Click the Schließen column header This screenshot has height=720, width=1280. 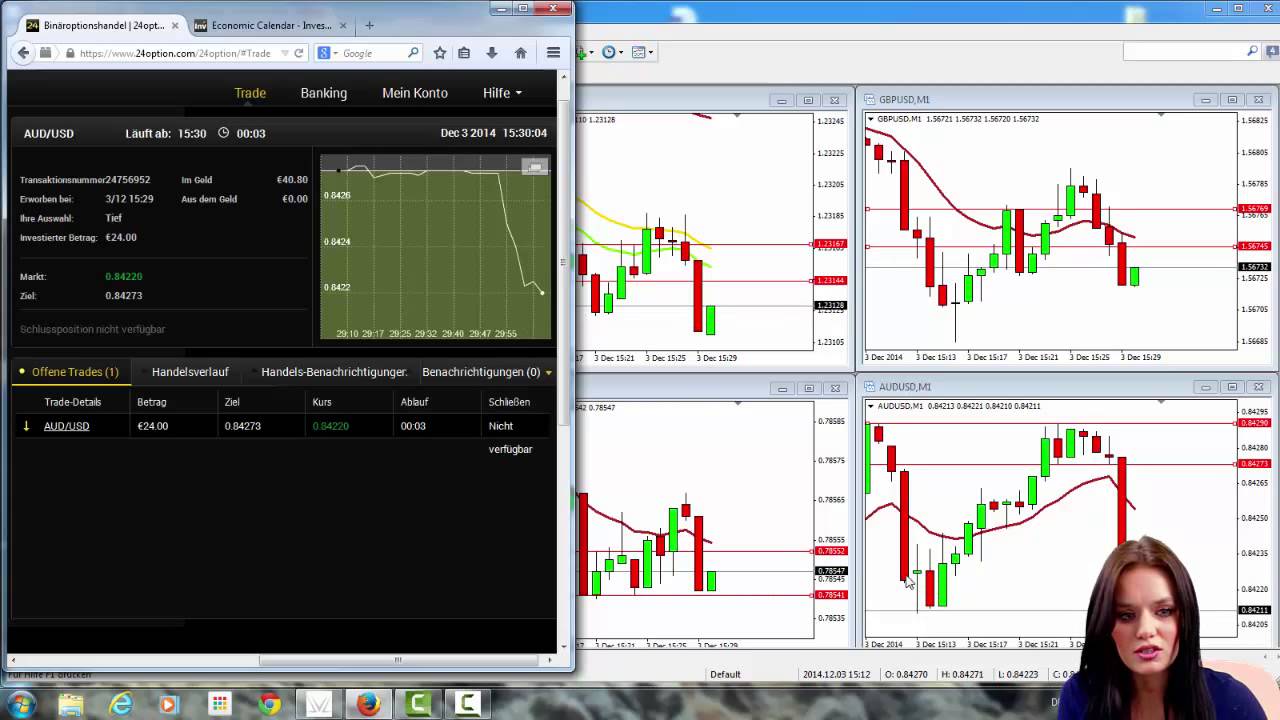coord(509,402)
